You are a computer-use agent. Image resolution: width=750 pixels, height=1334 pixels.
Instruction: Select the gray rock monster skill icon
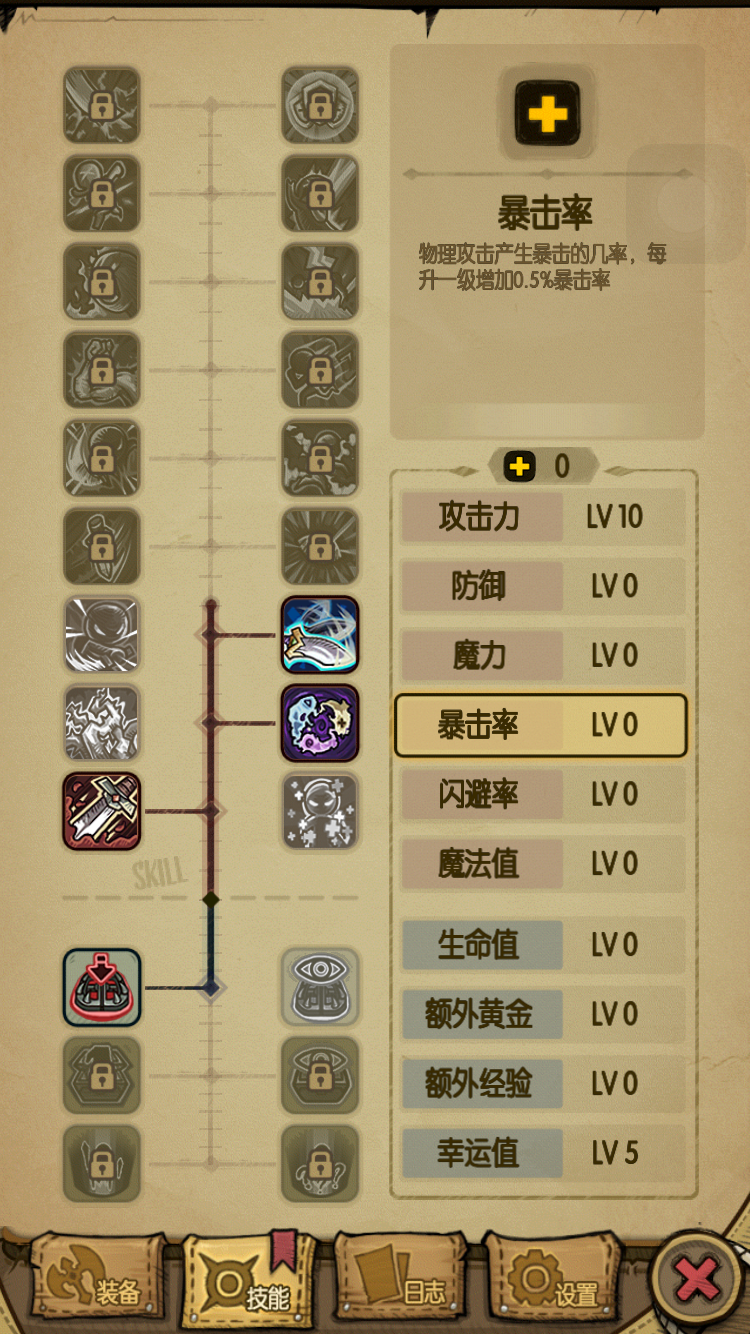[x=102, y=723]
